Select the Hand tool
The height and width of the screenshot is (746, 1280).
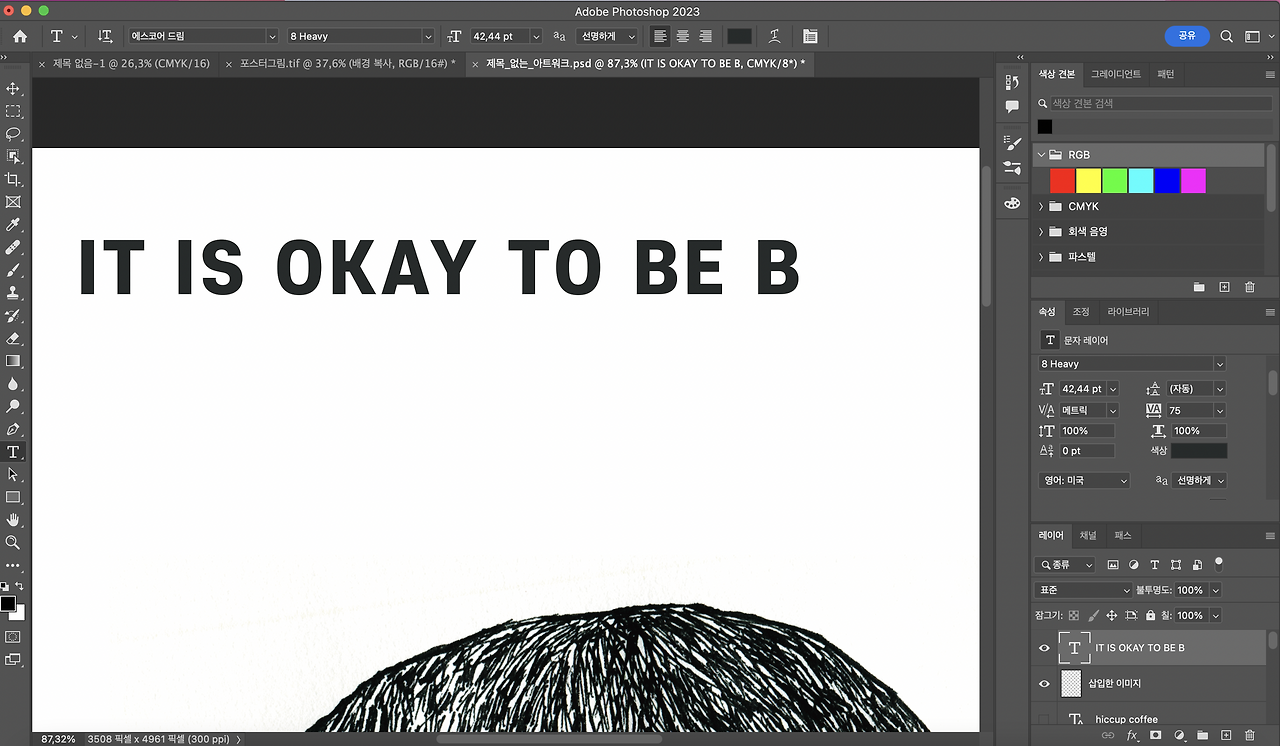(x=13, y=520)
